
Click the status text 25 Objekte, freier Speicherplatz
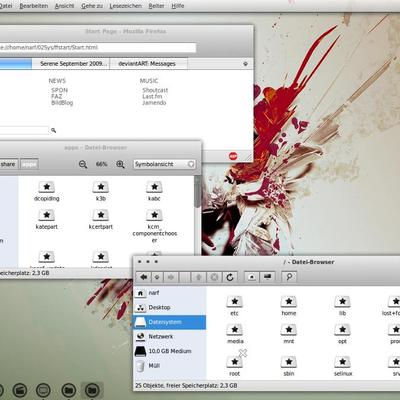click(186, 386)
